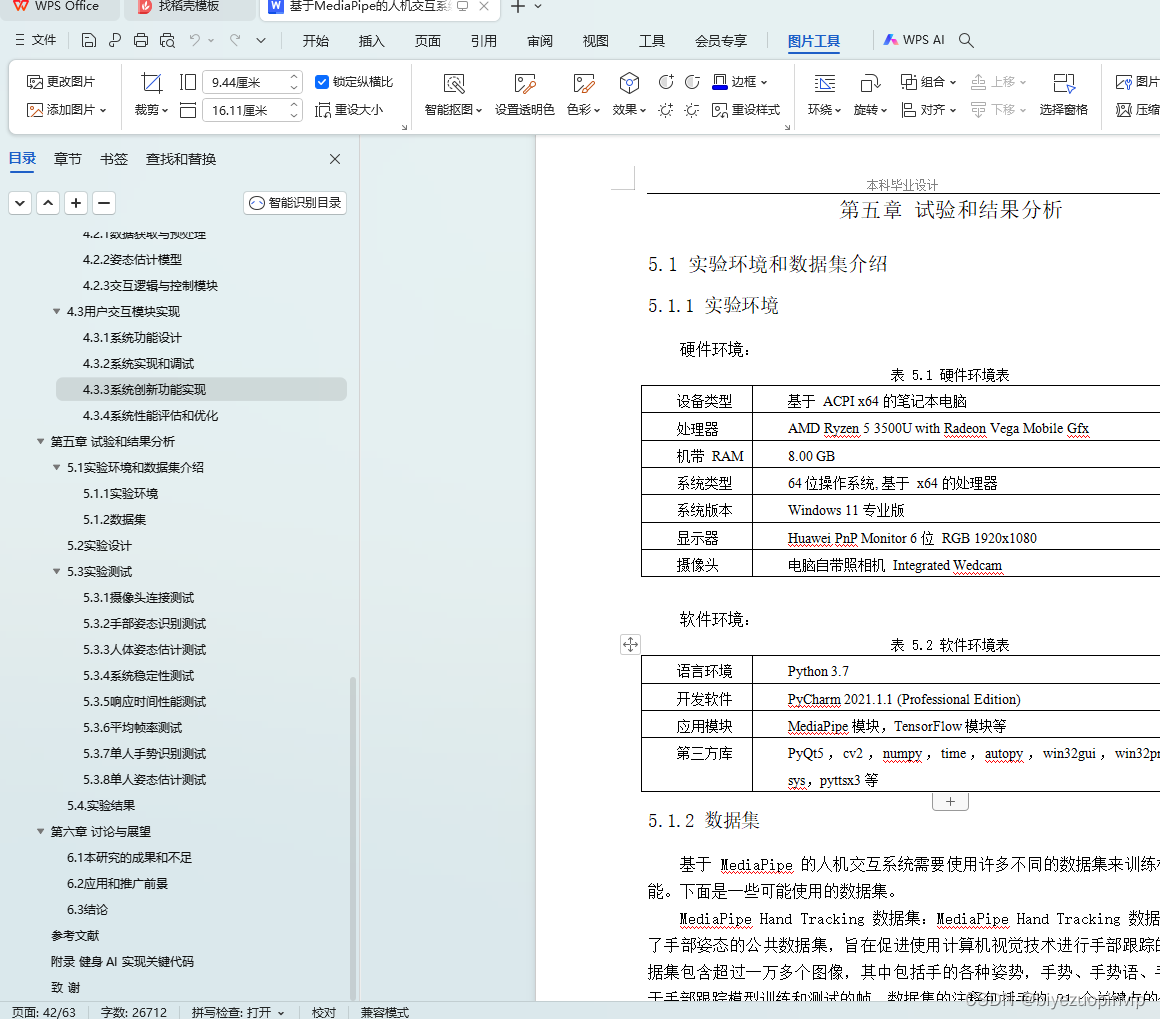Screen dimensions: 1160x1019
Task: Go to 5.3.4系统稳定性测试 in outline
Action: click(x=139, y=676)
